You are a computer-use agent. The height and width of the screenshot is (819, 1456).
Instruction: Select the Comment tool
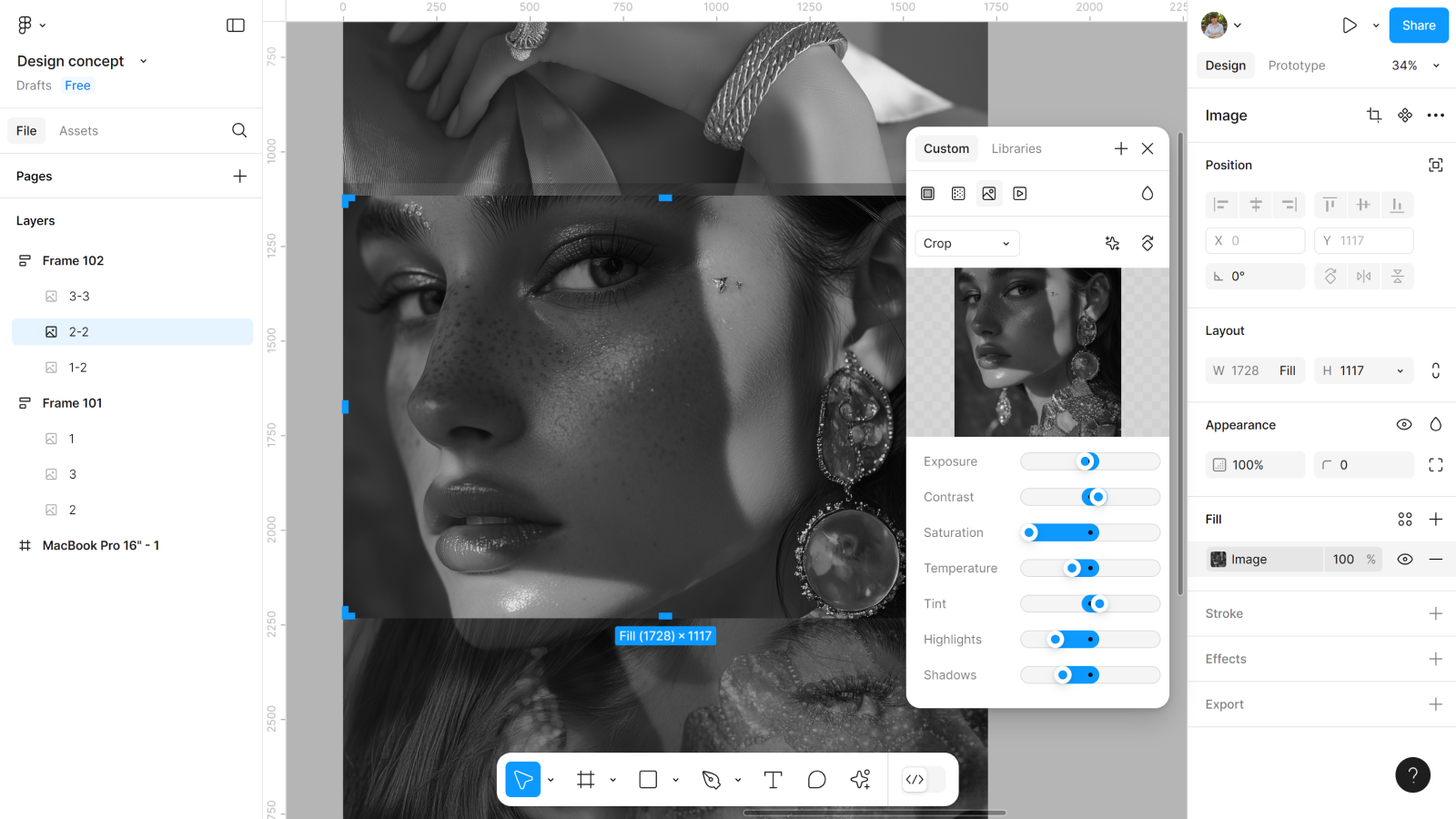816,780
